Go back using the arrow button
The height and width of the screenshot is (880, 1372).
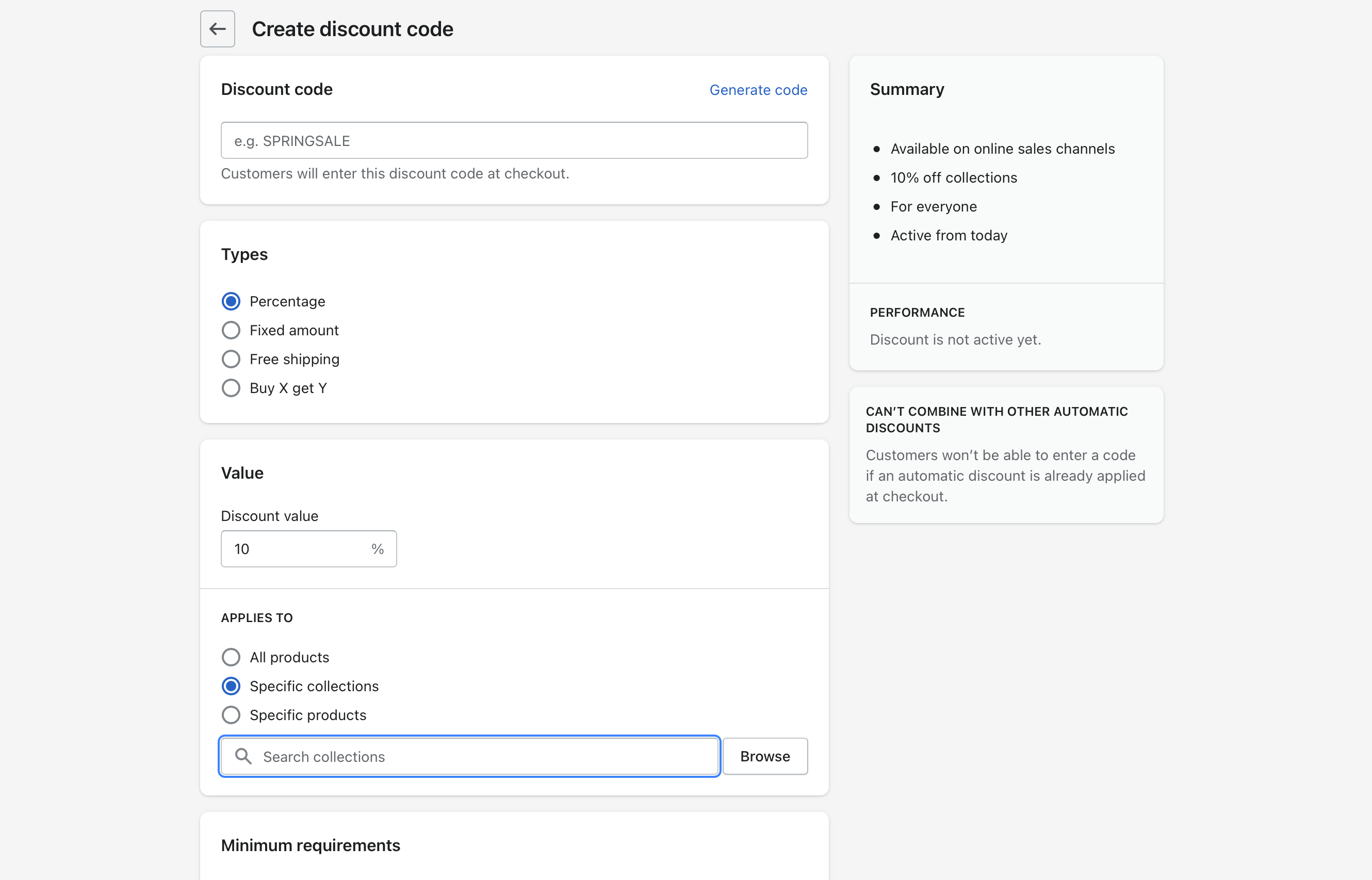coord(217,28)
